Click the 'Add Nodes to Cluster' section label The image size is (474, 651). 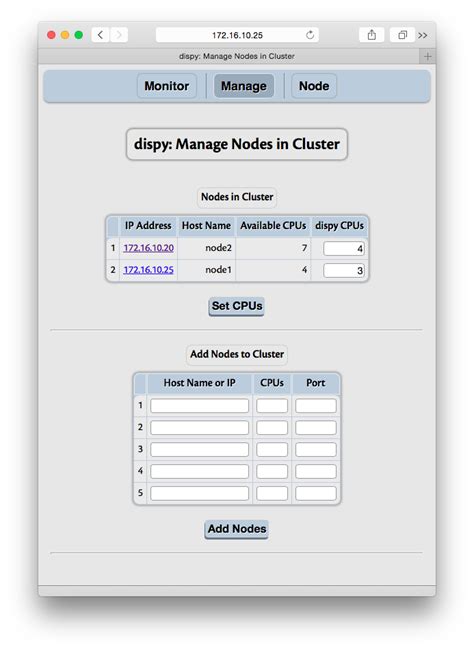(x=237, y=354)
